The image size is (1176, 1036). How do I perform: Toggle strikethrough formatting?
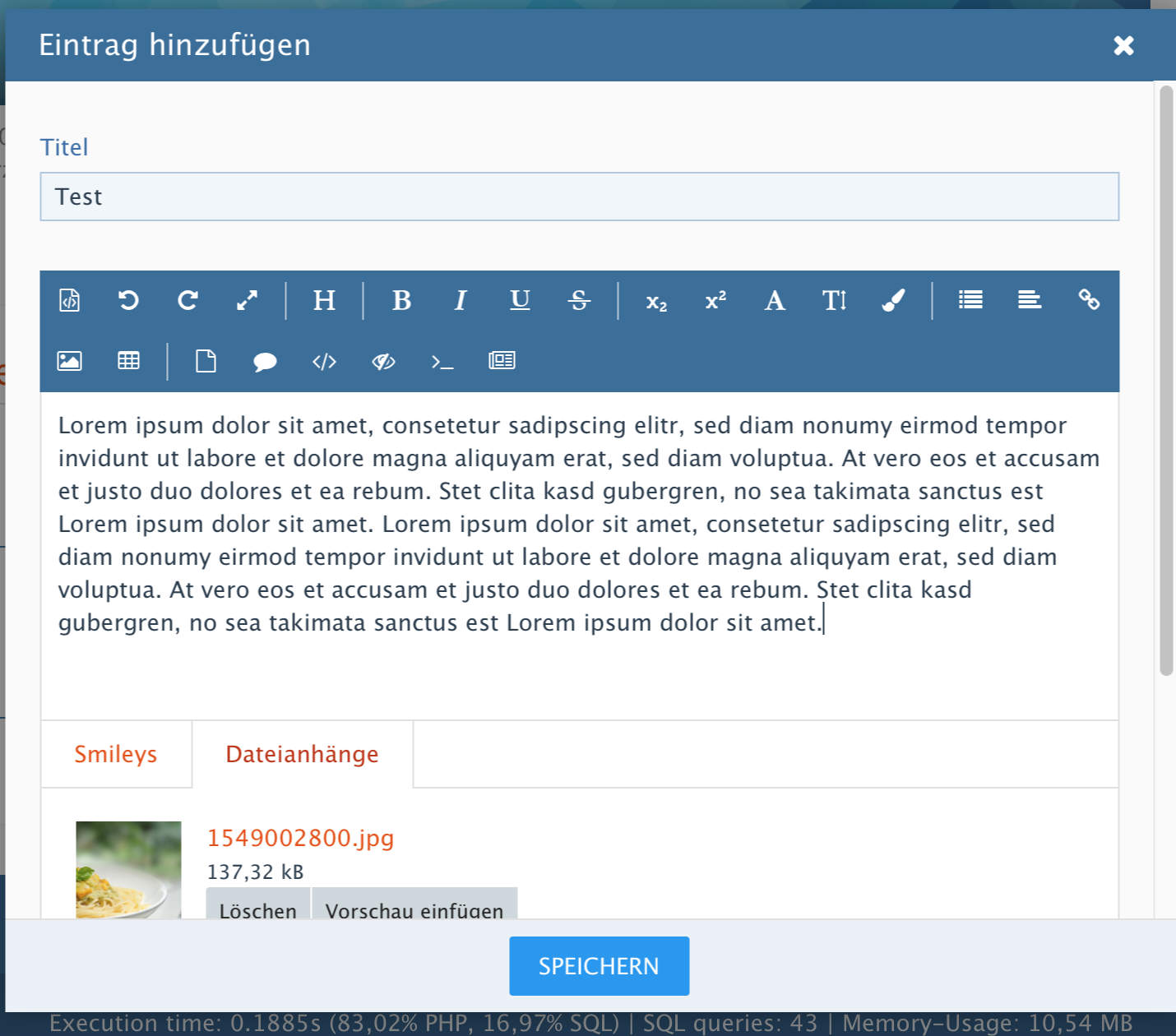pyautogui.click(x=579, y=300)
